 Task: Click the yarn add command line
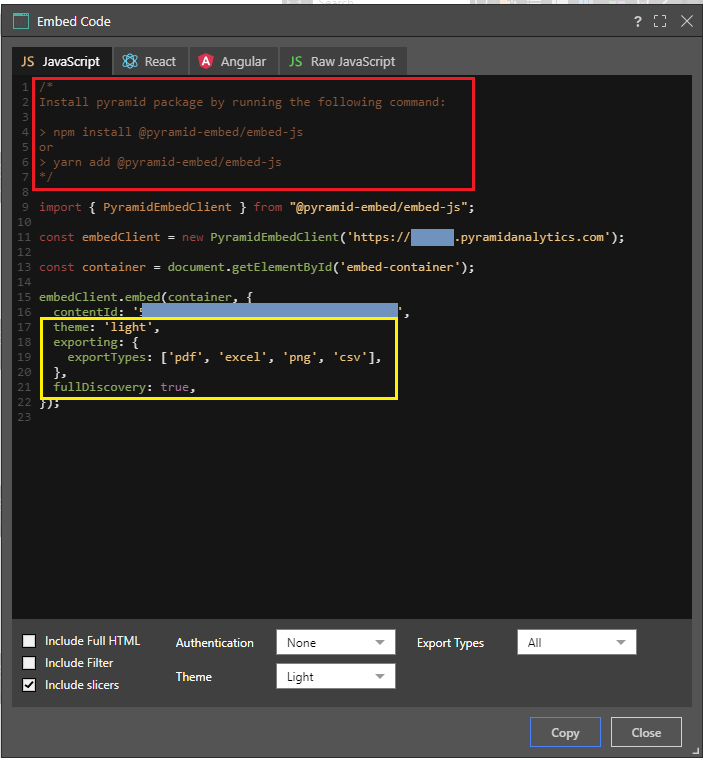(161, 162)
